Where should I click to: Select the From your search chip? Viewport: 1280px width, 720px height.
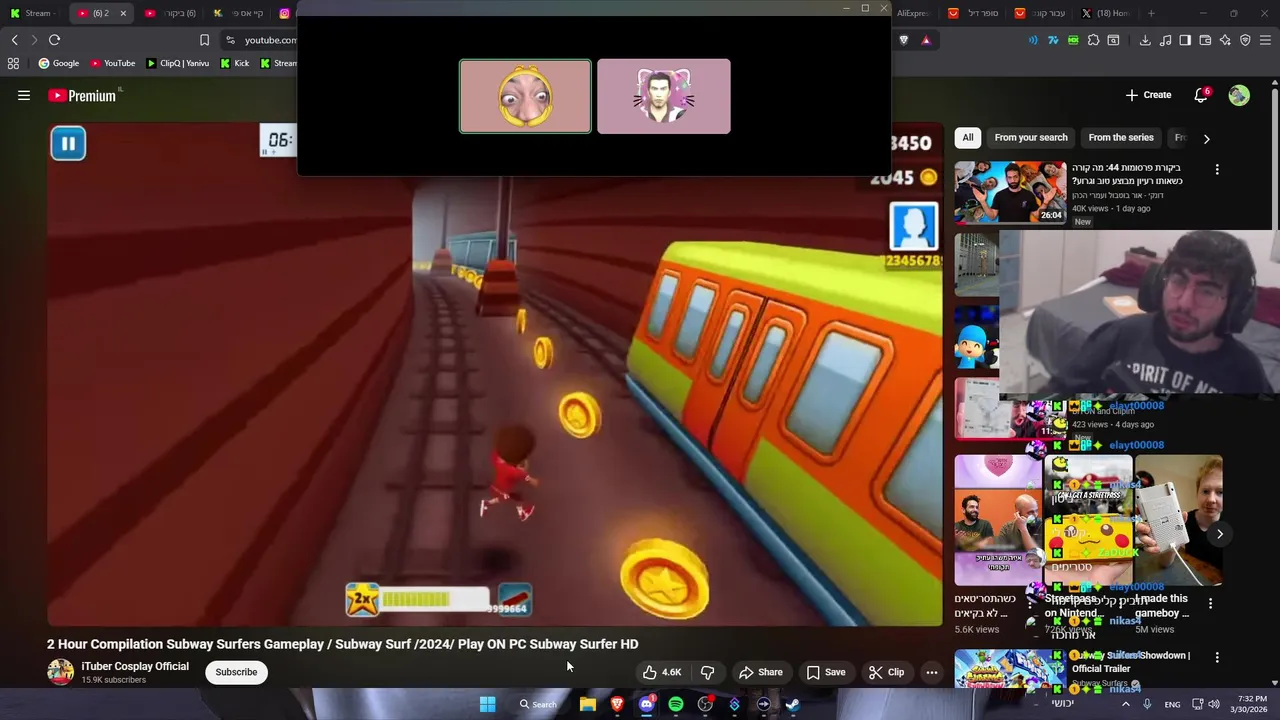click(x=1031, y=138)
